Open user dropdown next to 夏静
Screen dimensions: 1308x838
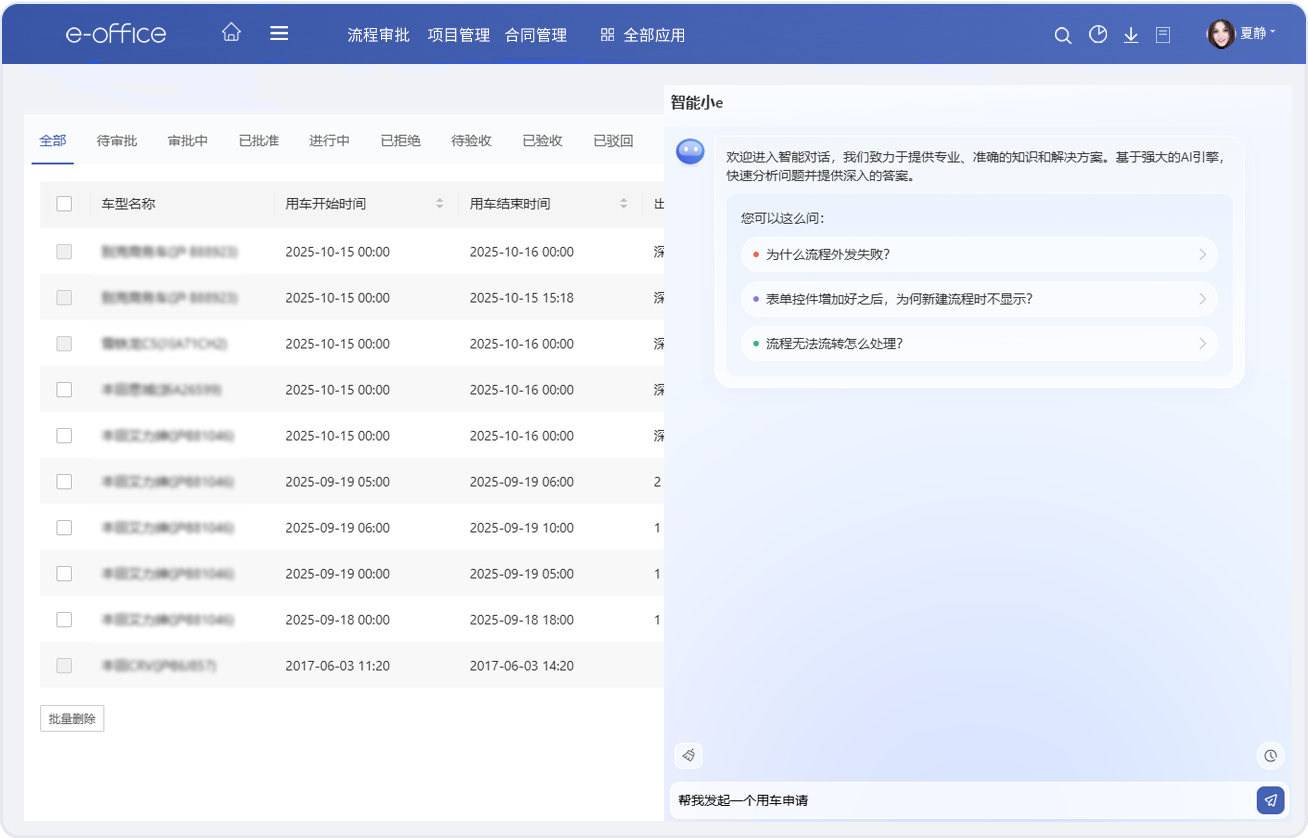1272,33
